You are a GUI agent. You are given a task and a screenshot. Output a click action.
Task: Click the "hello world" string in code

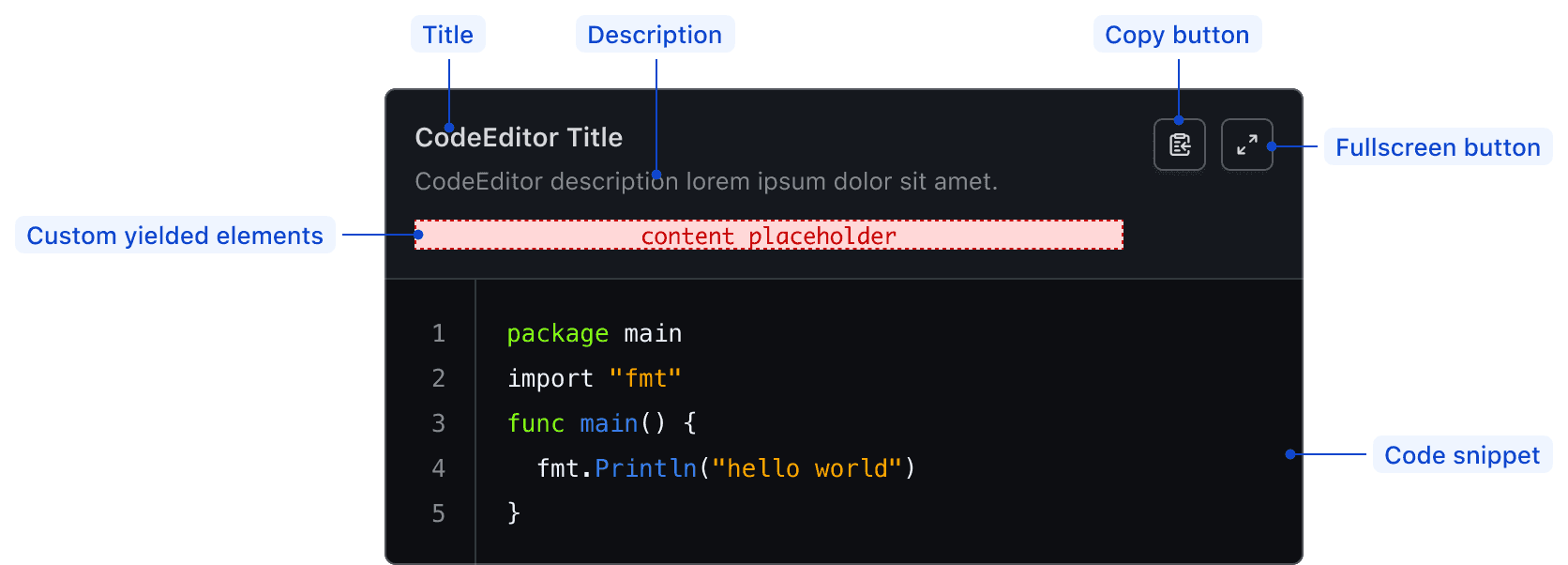pos(807,468)
